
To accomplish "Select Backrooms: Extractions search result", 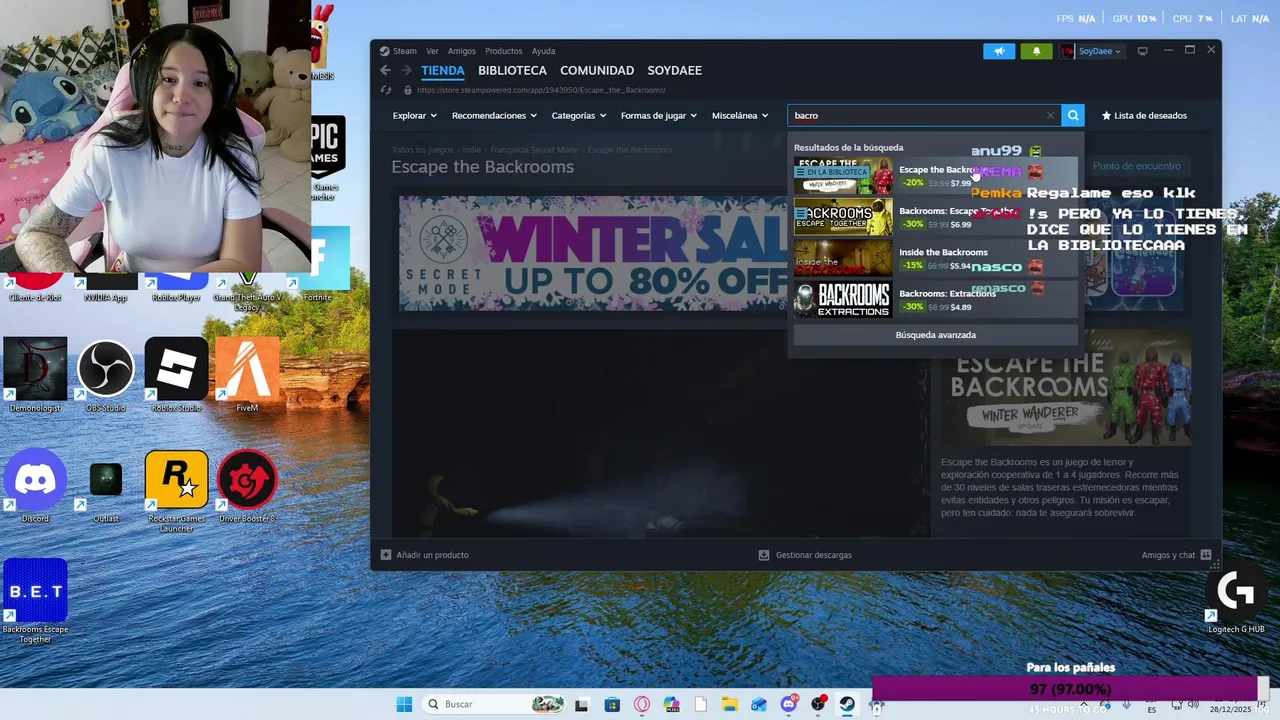I will point(936,299).
